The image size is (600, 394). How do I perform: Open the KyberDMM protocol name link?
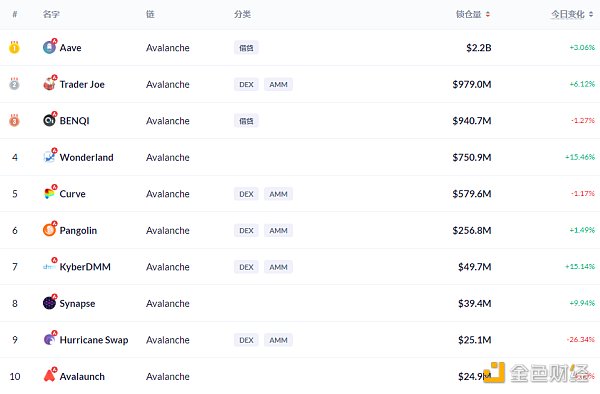pos(85,267)
